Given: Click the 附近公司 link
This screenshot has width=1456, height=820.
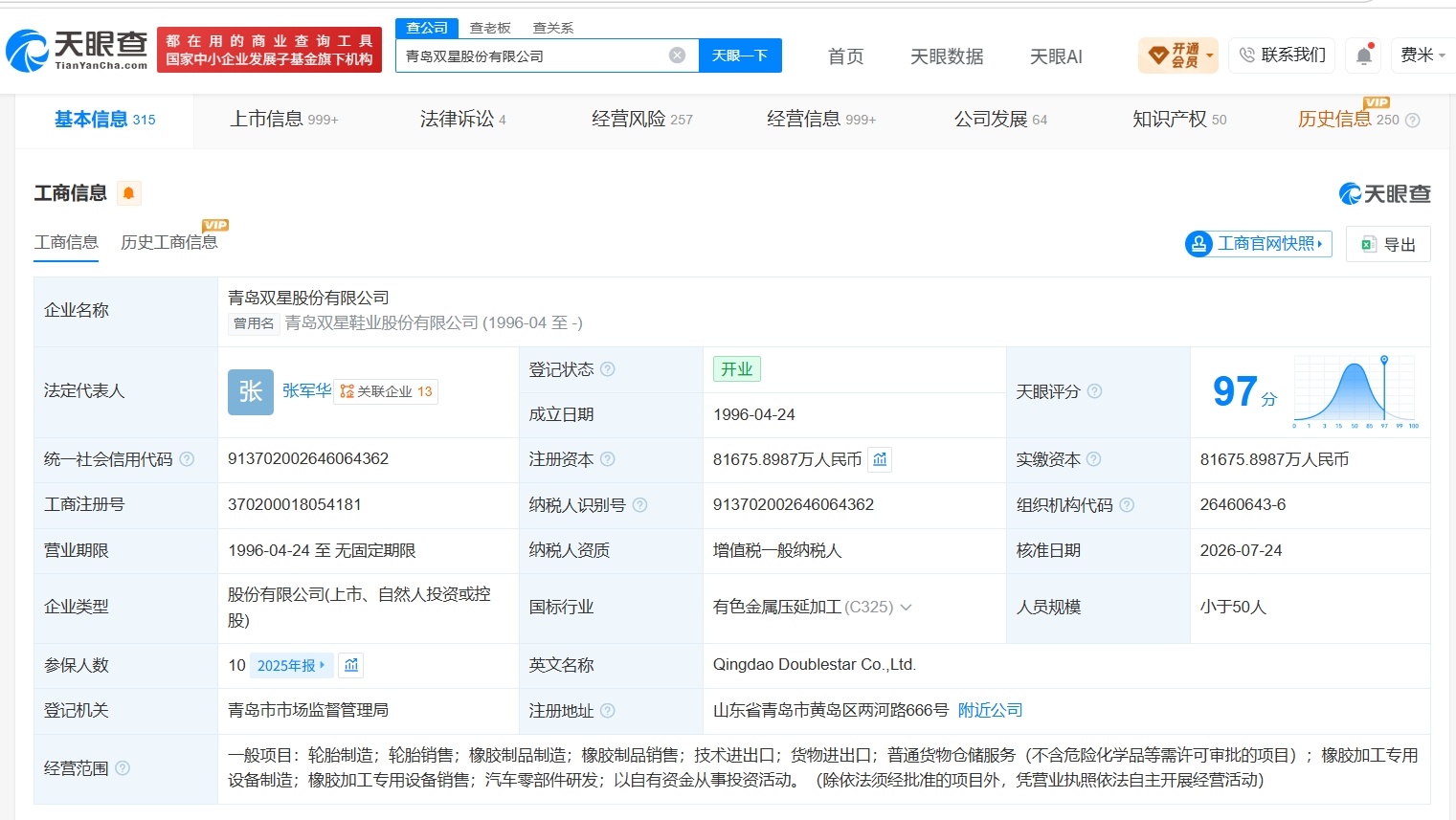Looking at the screenshot, I should 991,711.
